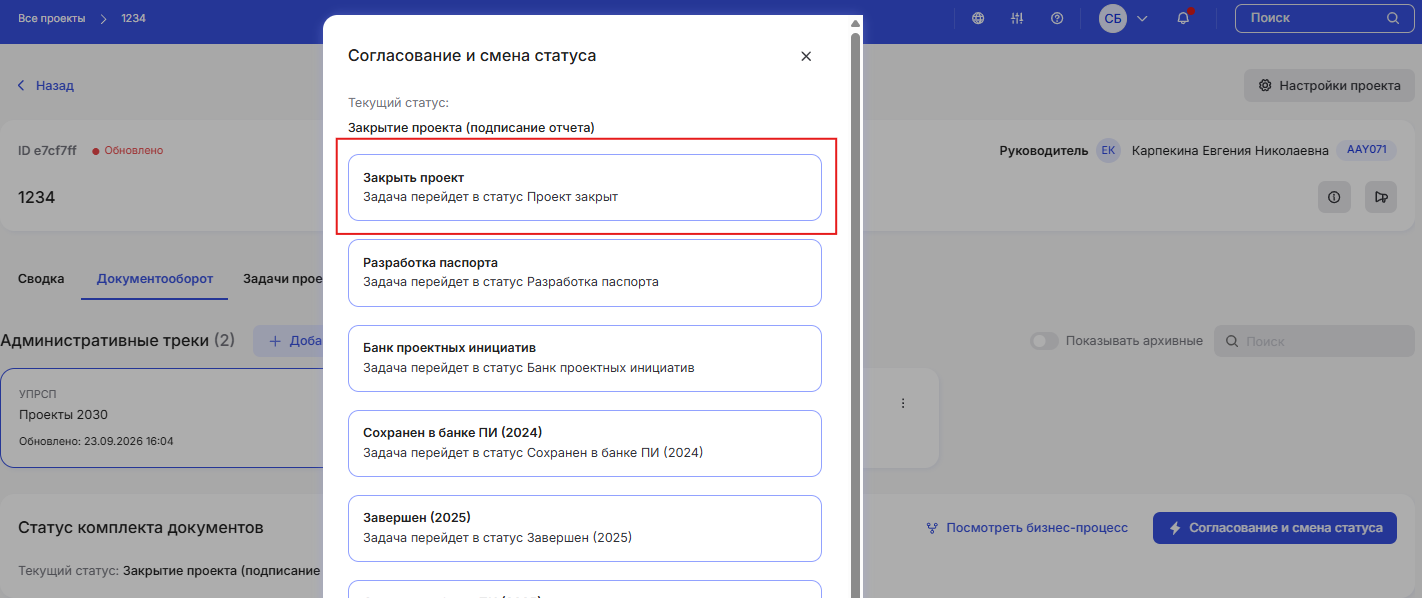Open the language globe icon

(978, 18)
